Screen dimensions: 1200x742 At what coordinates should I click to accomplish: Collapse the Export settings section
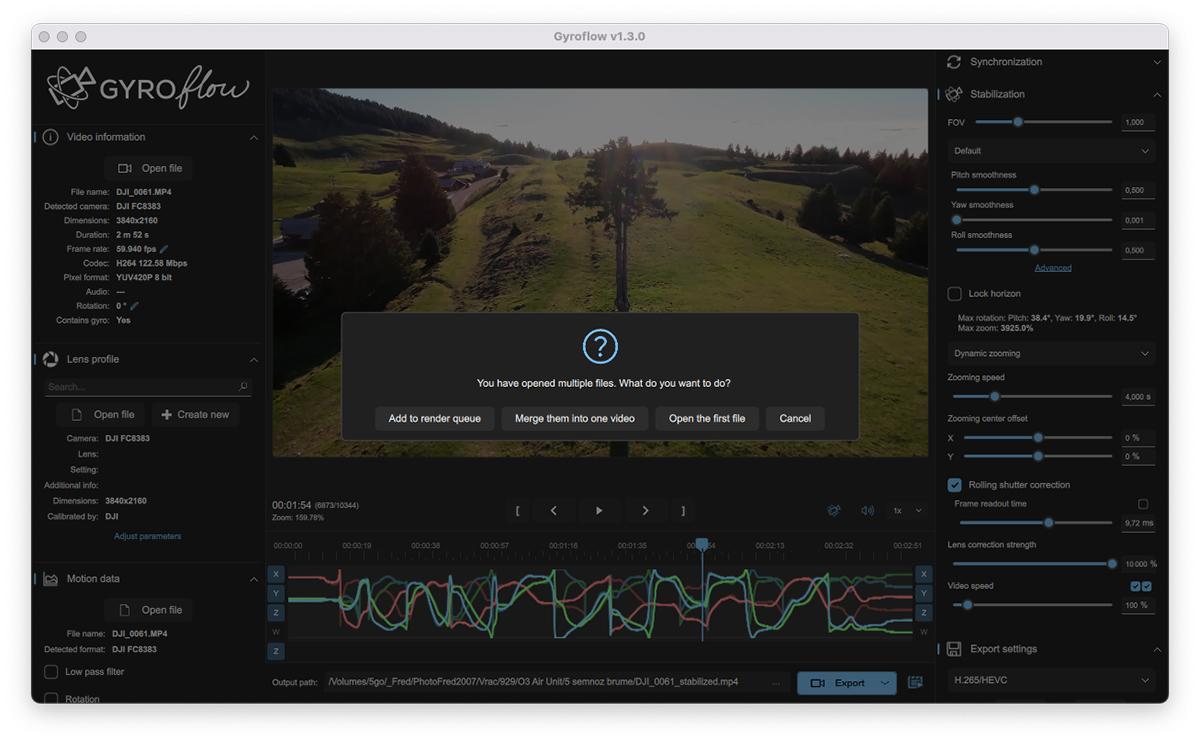[1157, 649]
